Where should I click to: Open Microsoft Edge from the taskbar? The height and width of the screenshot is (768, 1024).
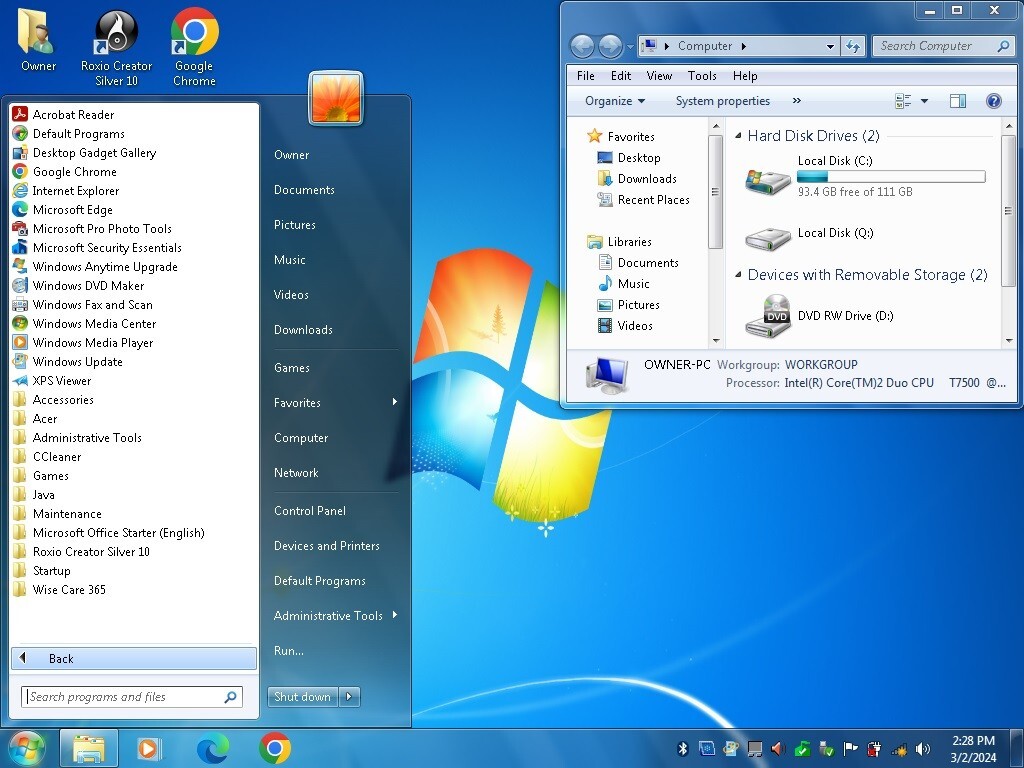[x=213, y=748]
